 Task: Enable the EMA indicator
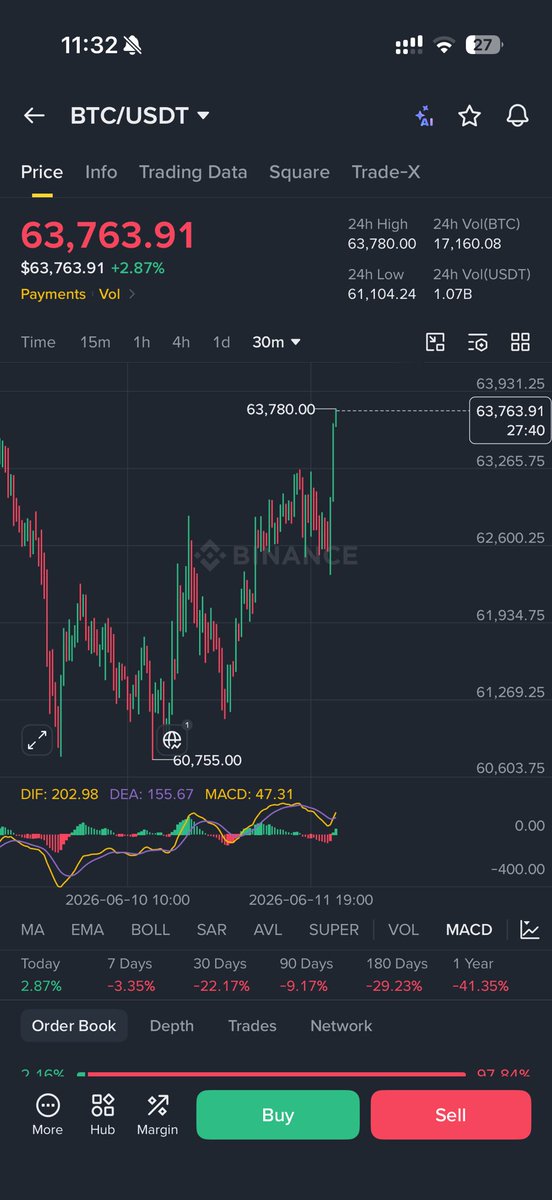click(x=87, y=929)
